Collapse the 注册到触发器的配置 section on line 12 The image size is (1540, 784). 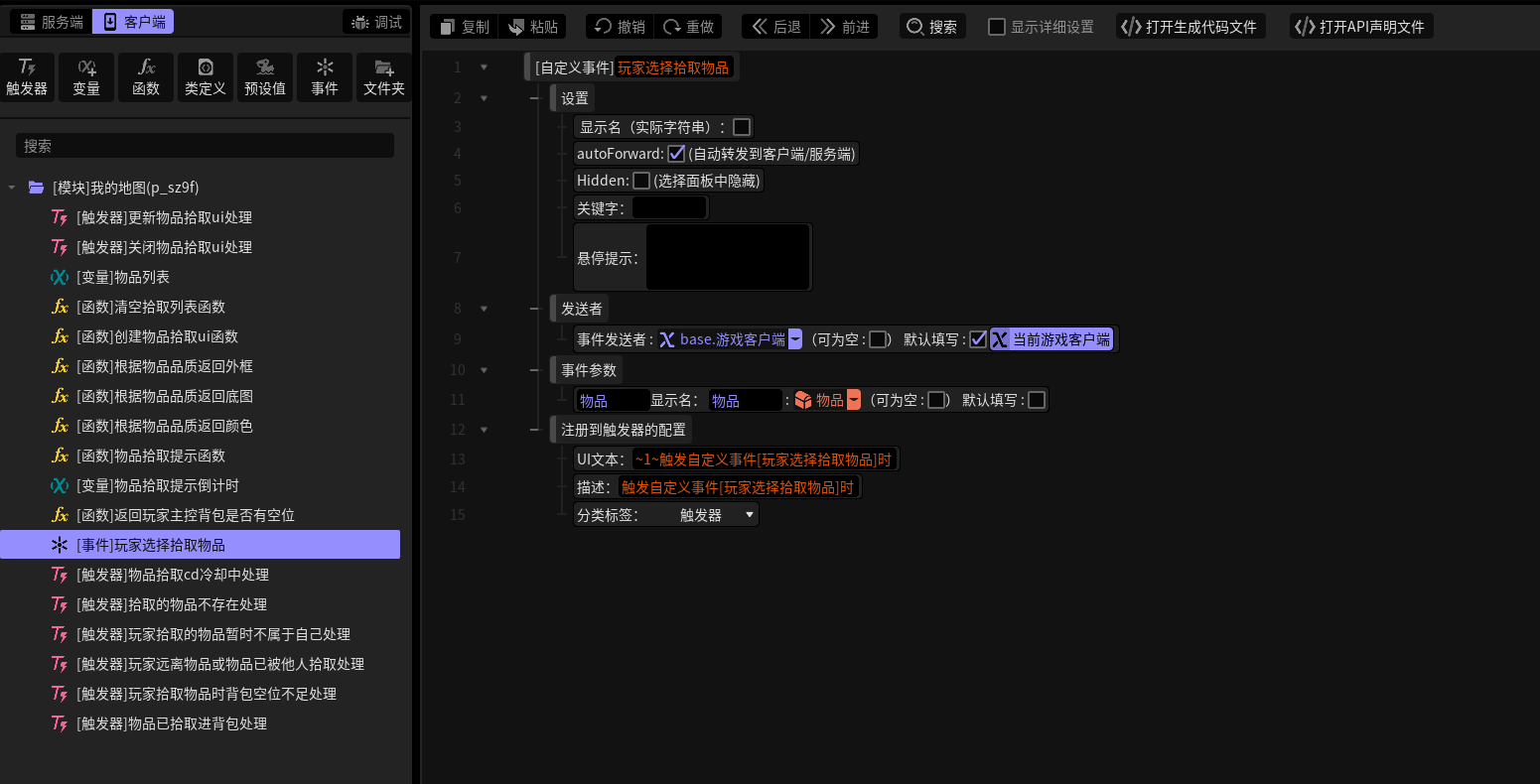[x=484, y=430]
